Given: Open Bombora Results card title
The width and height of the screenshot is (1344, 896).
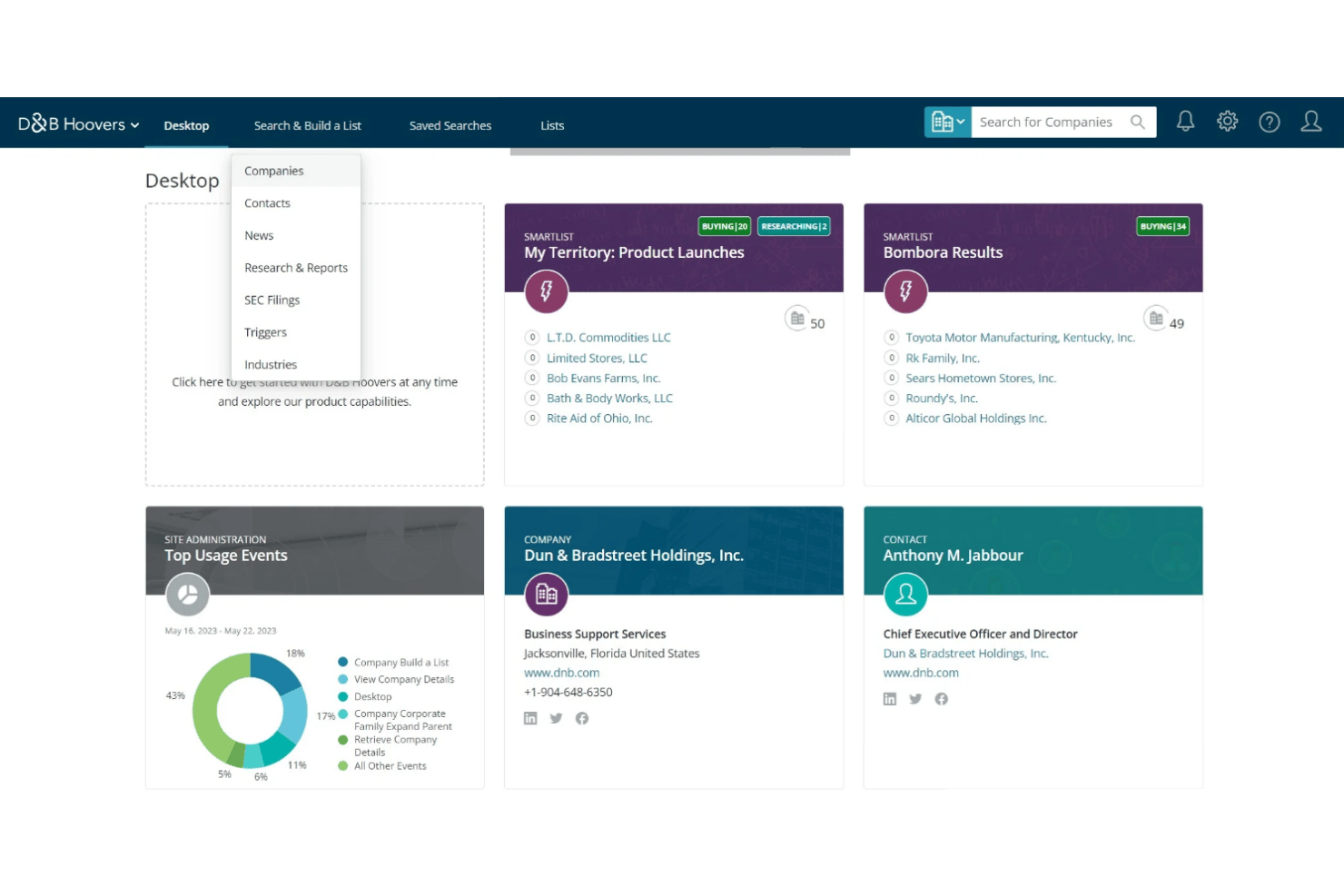Looking at the screenshot, I should [943, 252].
